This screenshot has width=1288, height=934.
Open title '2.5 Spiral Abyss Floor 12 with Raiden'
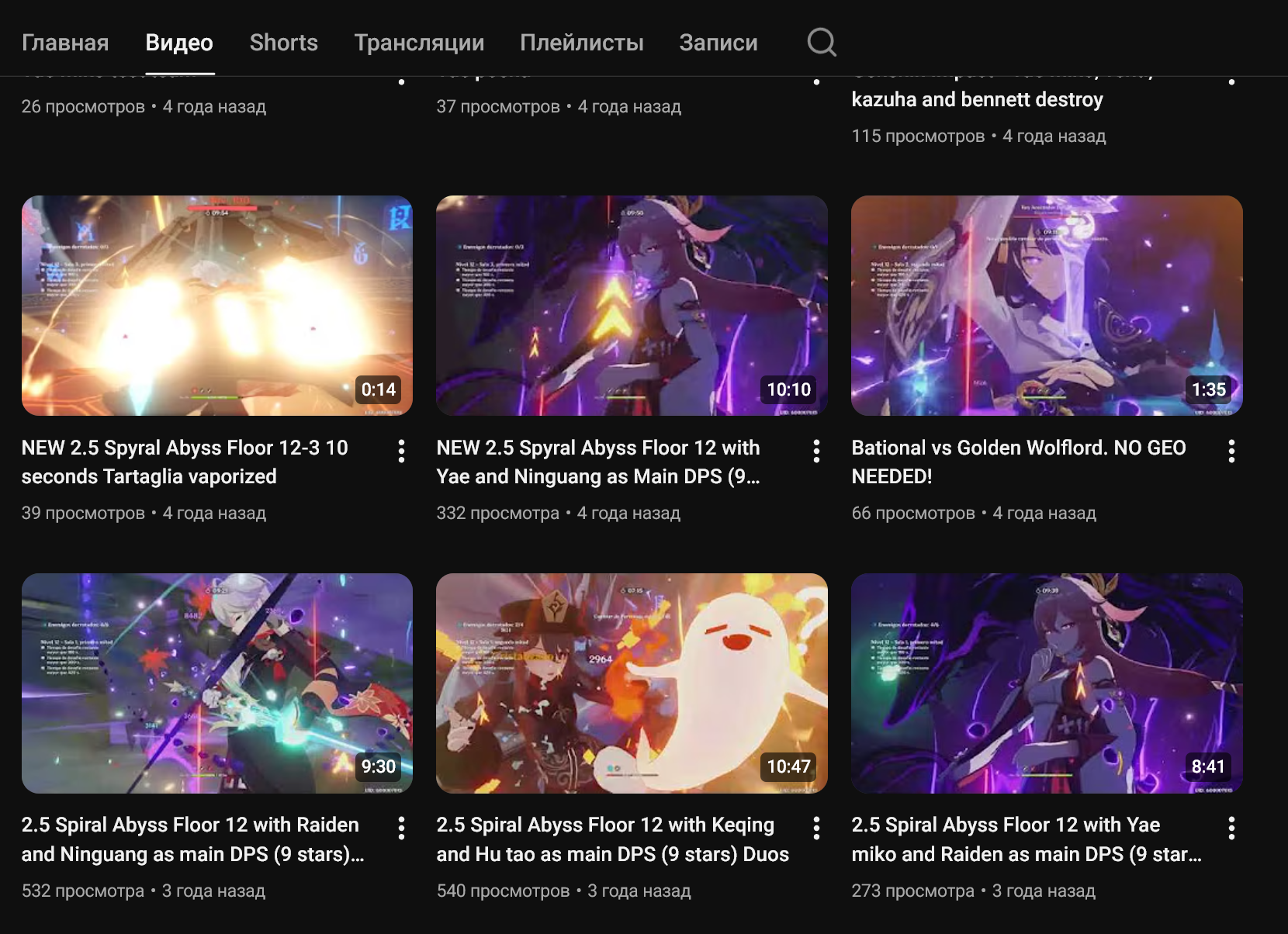[x=192, y=839]
